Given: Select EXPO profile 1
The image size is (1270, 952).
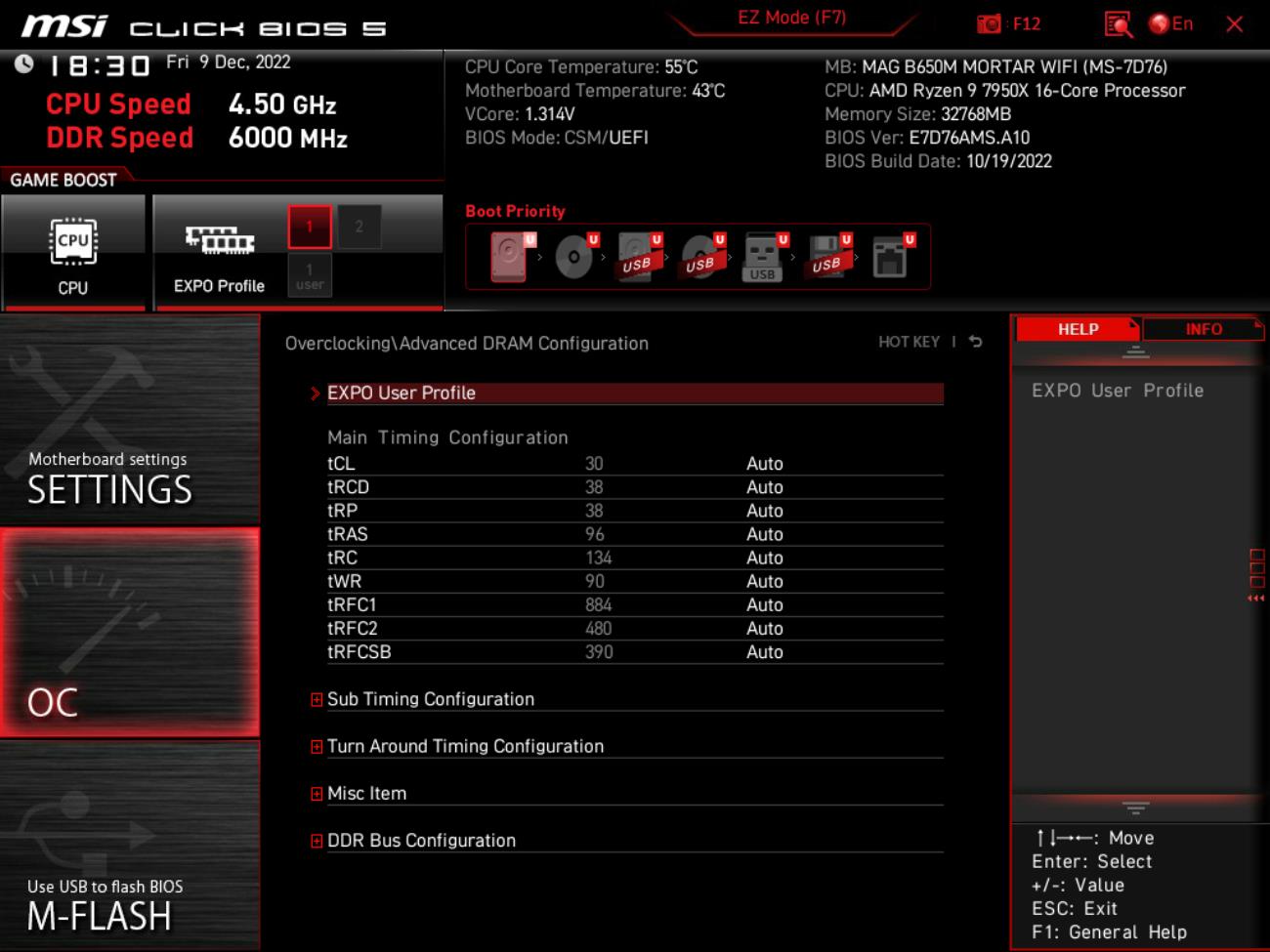Looking at the screenshot, I should (x=310, y=227).
